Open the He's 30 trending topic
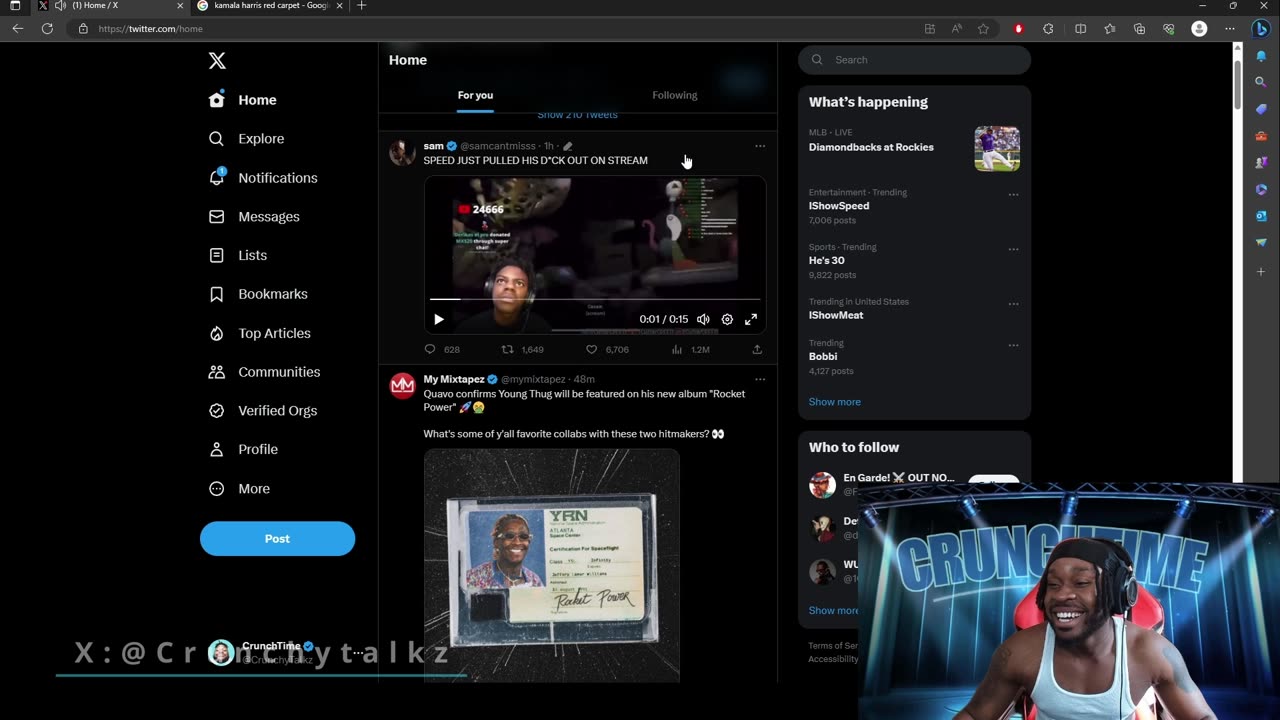 tap(826, 260)
